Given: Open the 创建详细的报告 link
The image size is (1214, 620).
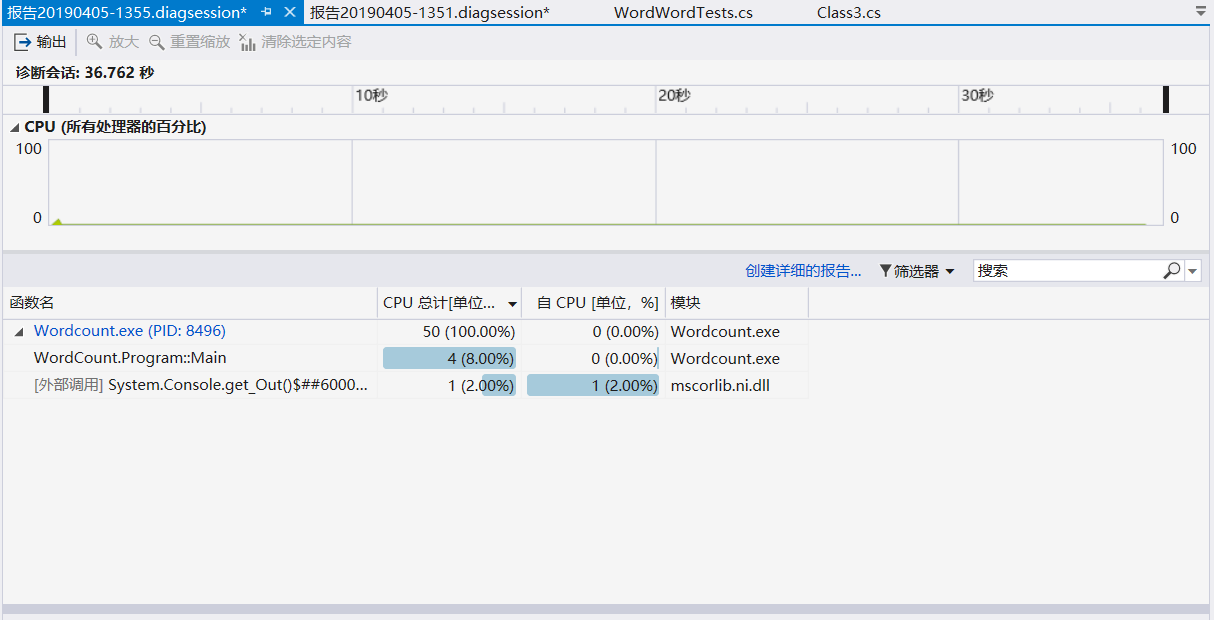Looking at the screenshot, I should coord(803,271).
